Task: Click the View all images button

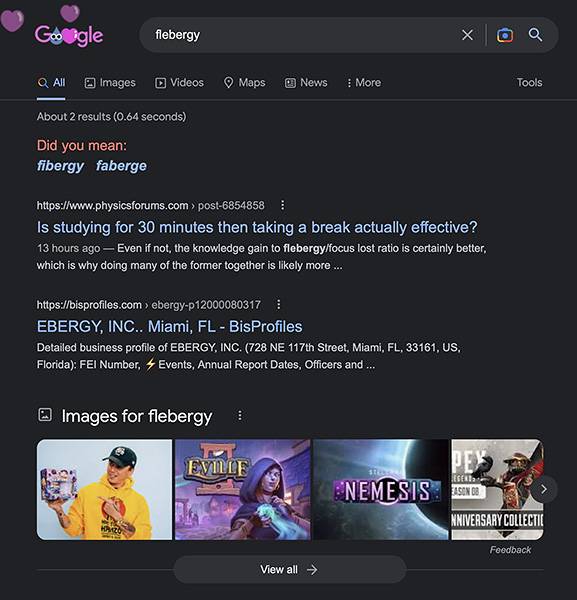Action: pos(290,569)
